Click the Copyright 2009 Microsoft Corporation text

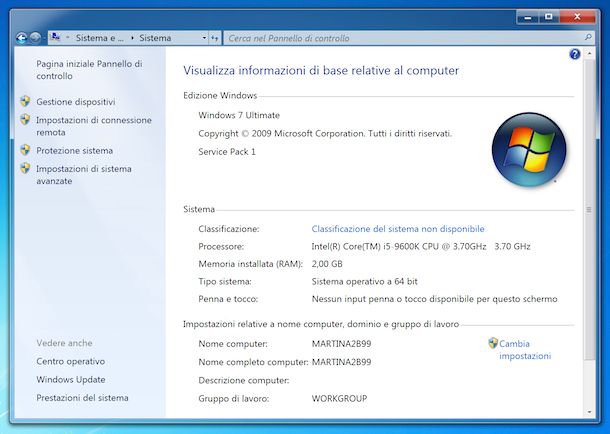pyautogui.click(x=325, y=134)
